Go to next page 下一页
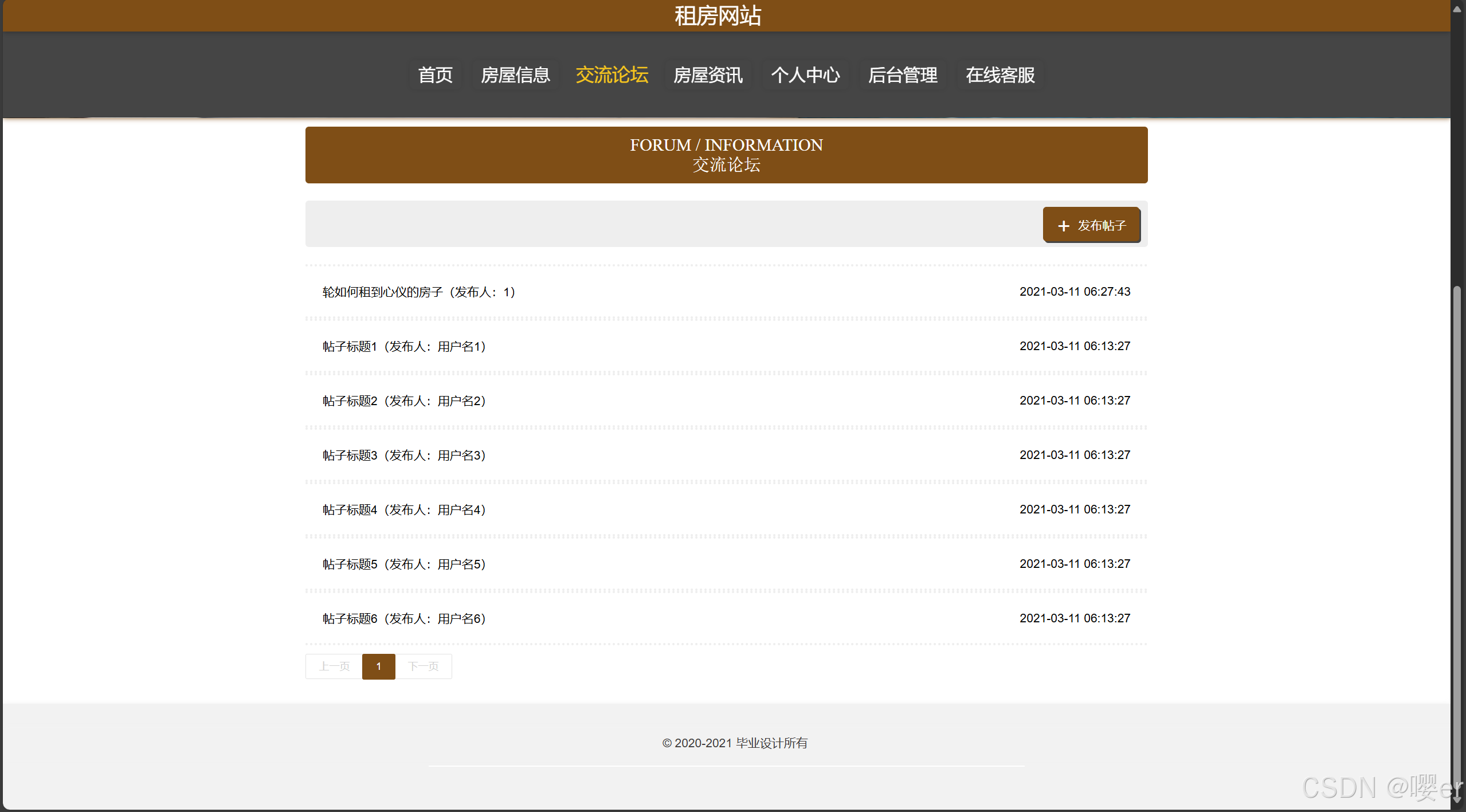1466x812 pixels. (423, 666)
